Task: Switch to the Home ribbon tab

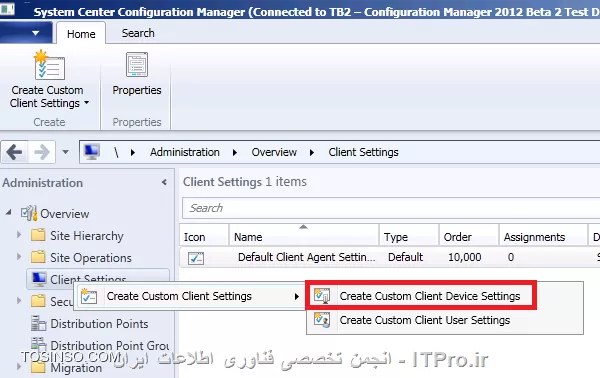Action: pyautogui.click(x=81, y=34)
